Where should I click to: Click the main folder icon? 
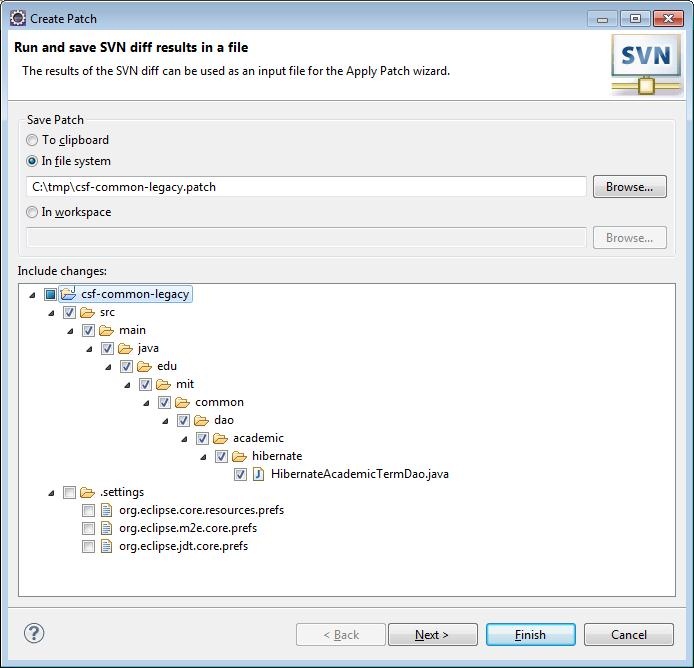click(x=106, y=330)
